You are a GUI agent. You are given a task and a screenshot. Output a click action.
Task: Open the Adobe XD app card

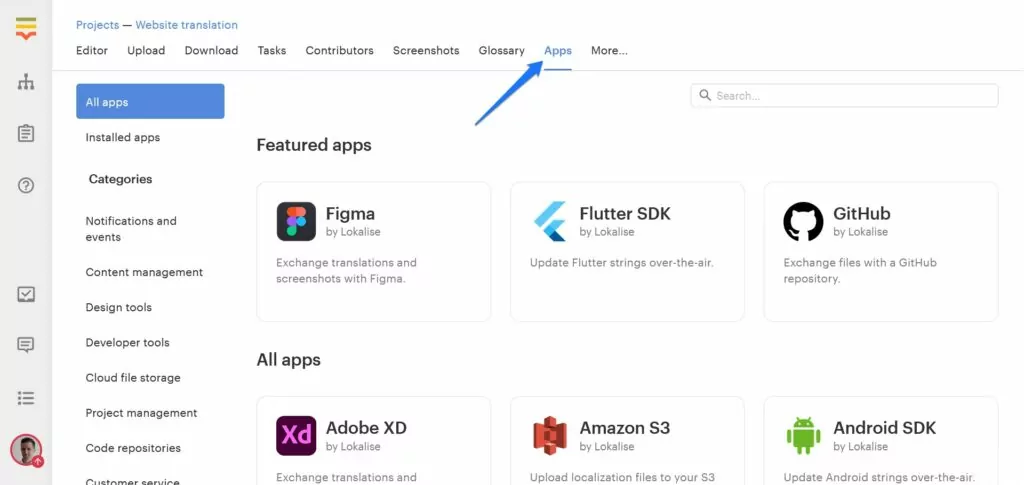374,441
